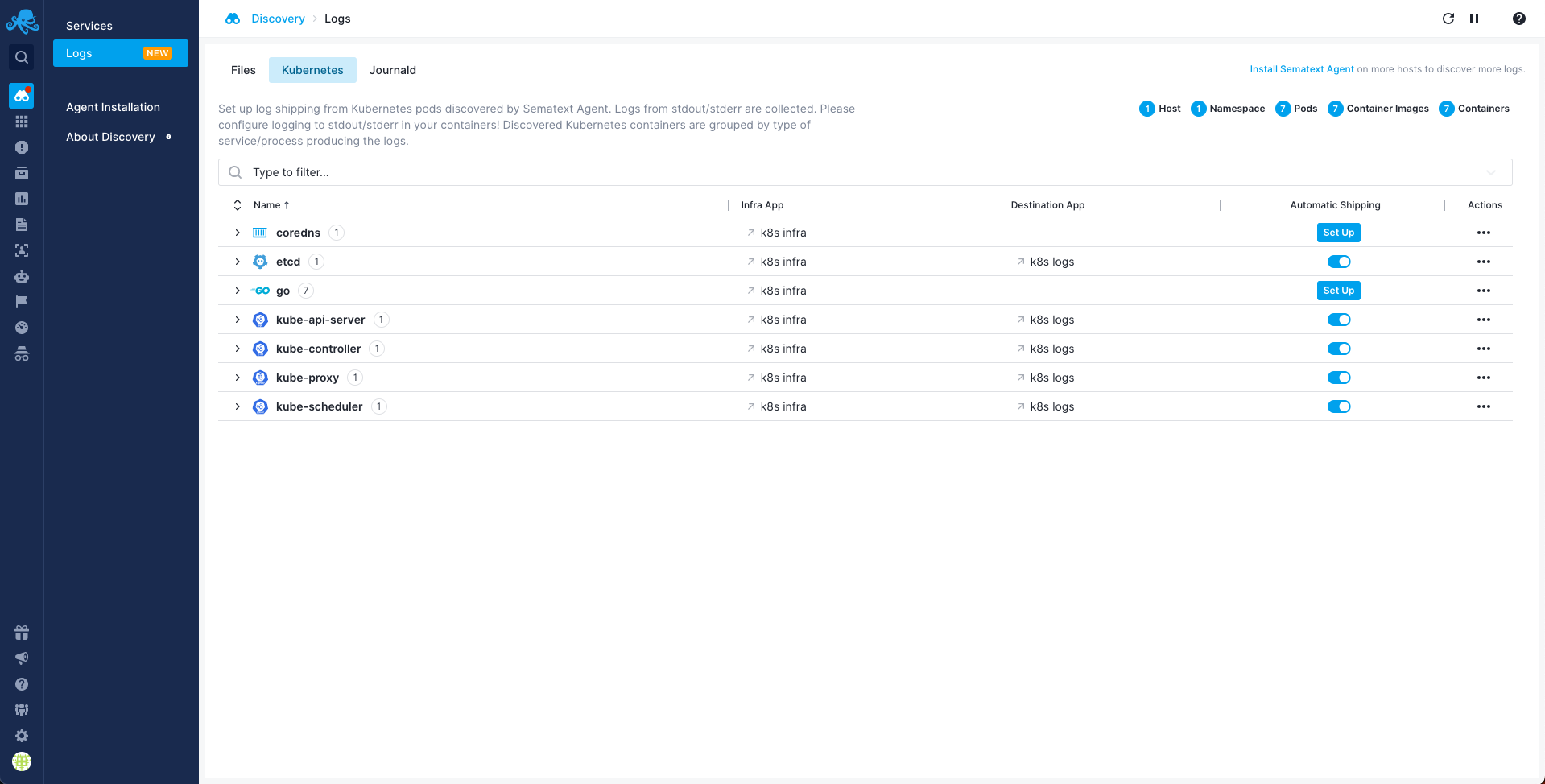Viewport: 1545px width, 784px height.
Task: Open the question mark help sidebar icon
Action: 22,684
